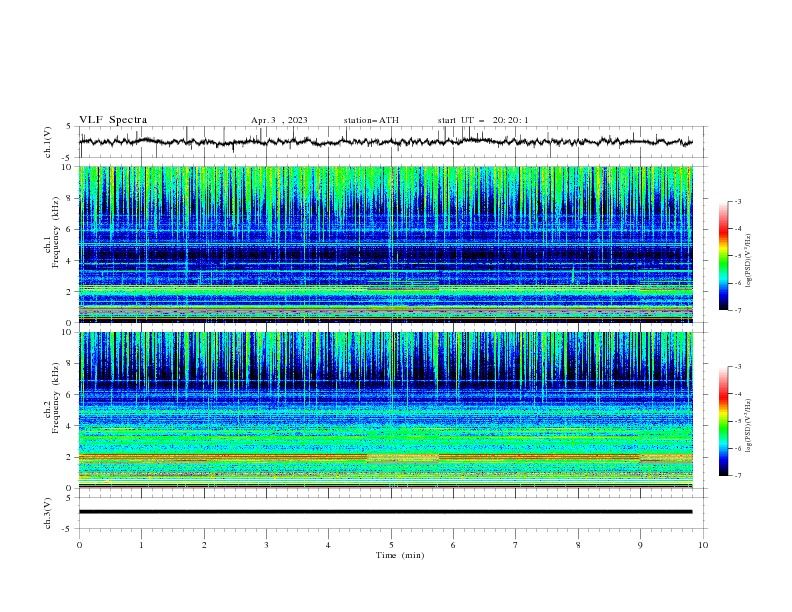Click the log(PSD) label beside ch.1 colorbar
792x612 pixels.
coord(749,261)
